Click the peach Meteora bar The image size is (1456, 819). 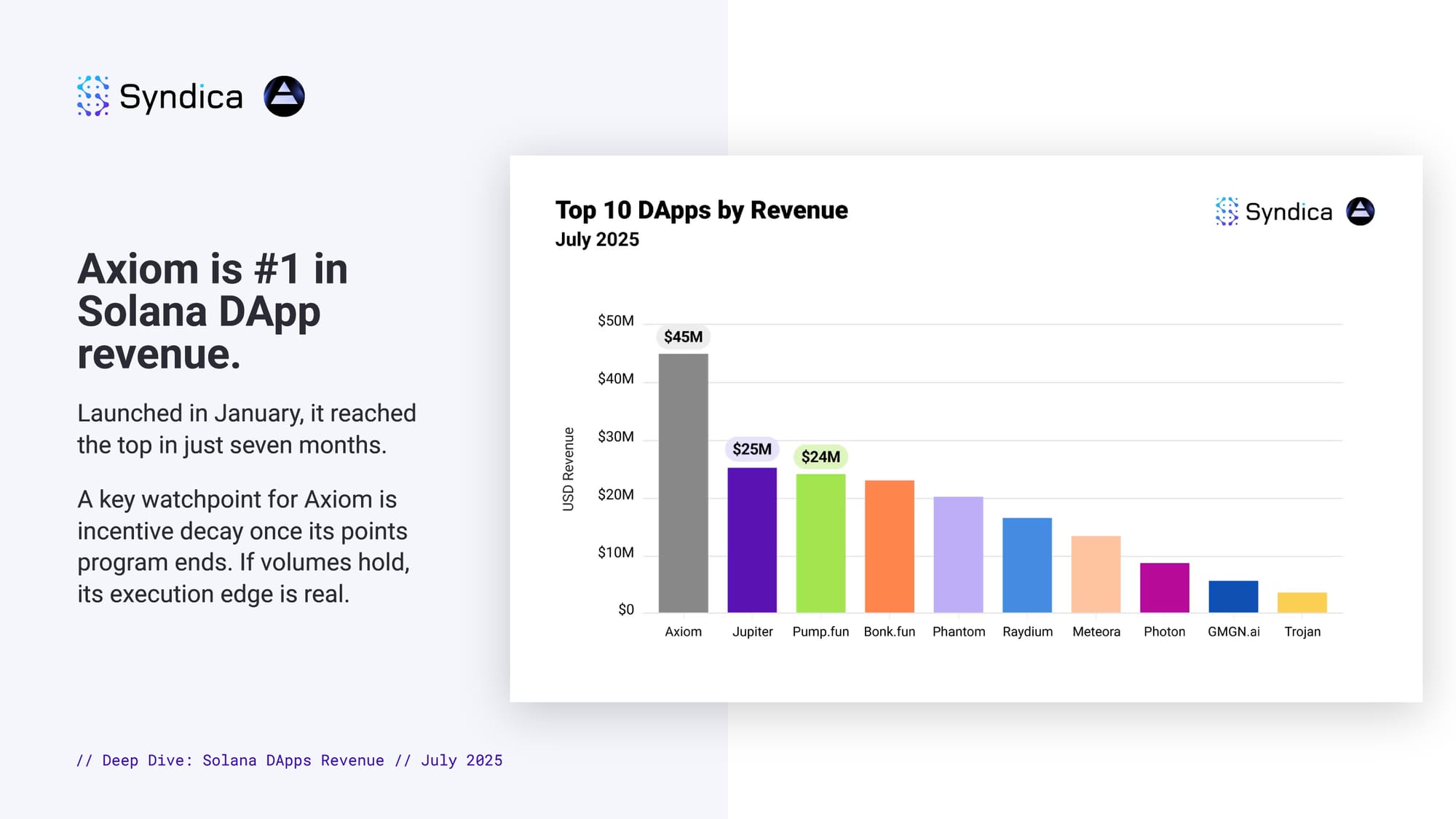[x=1096, y=574]
